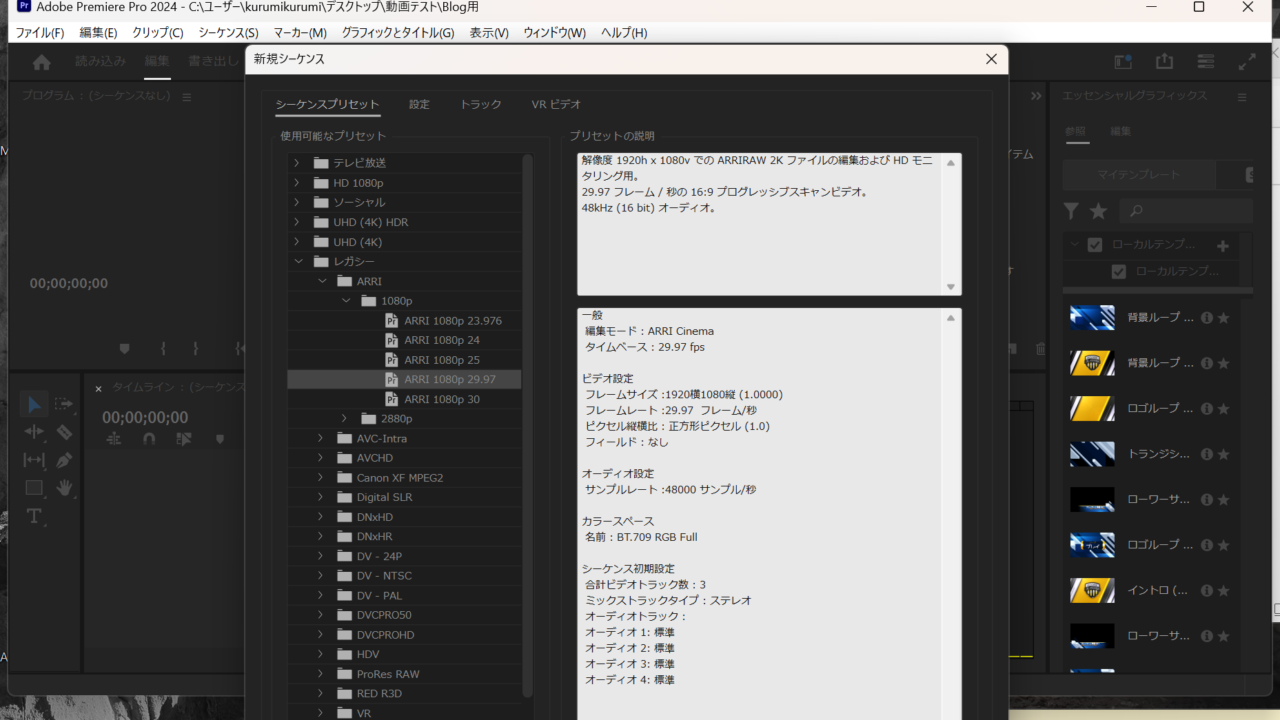Expand the AVCHD preset folder

[320, 458]
